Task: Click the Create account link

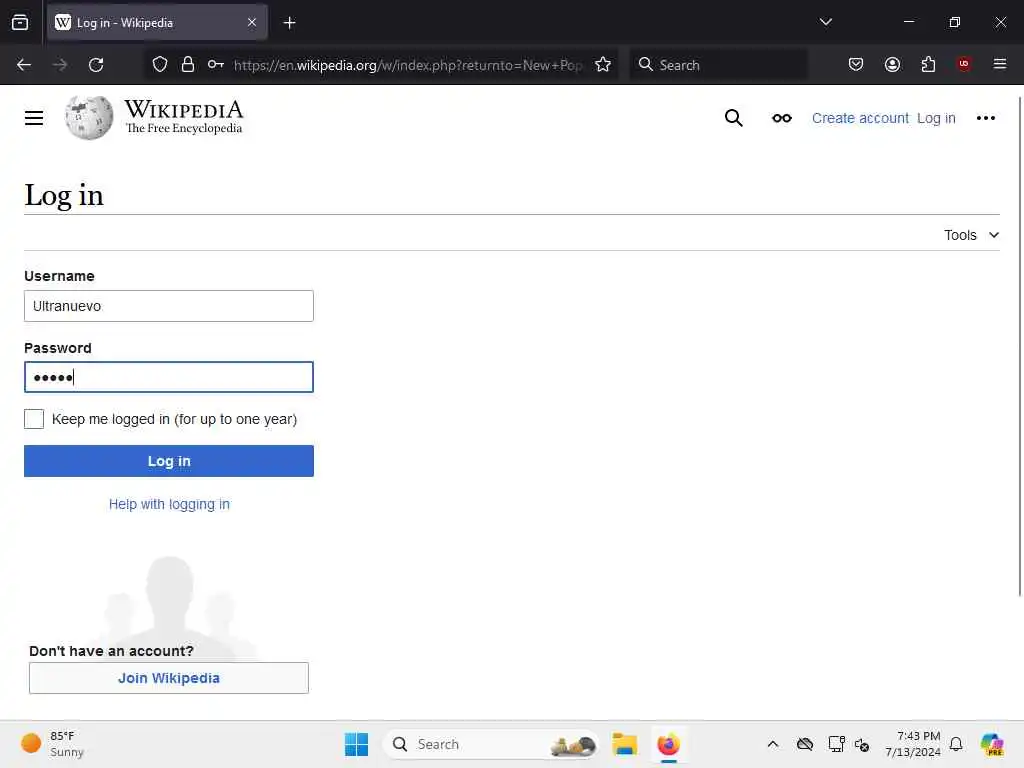Action: [x=860, y=118]
